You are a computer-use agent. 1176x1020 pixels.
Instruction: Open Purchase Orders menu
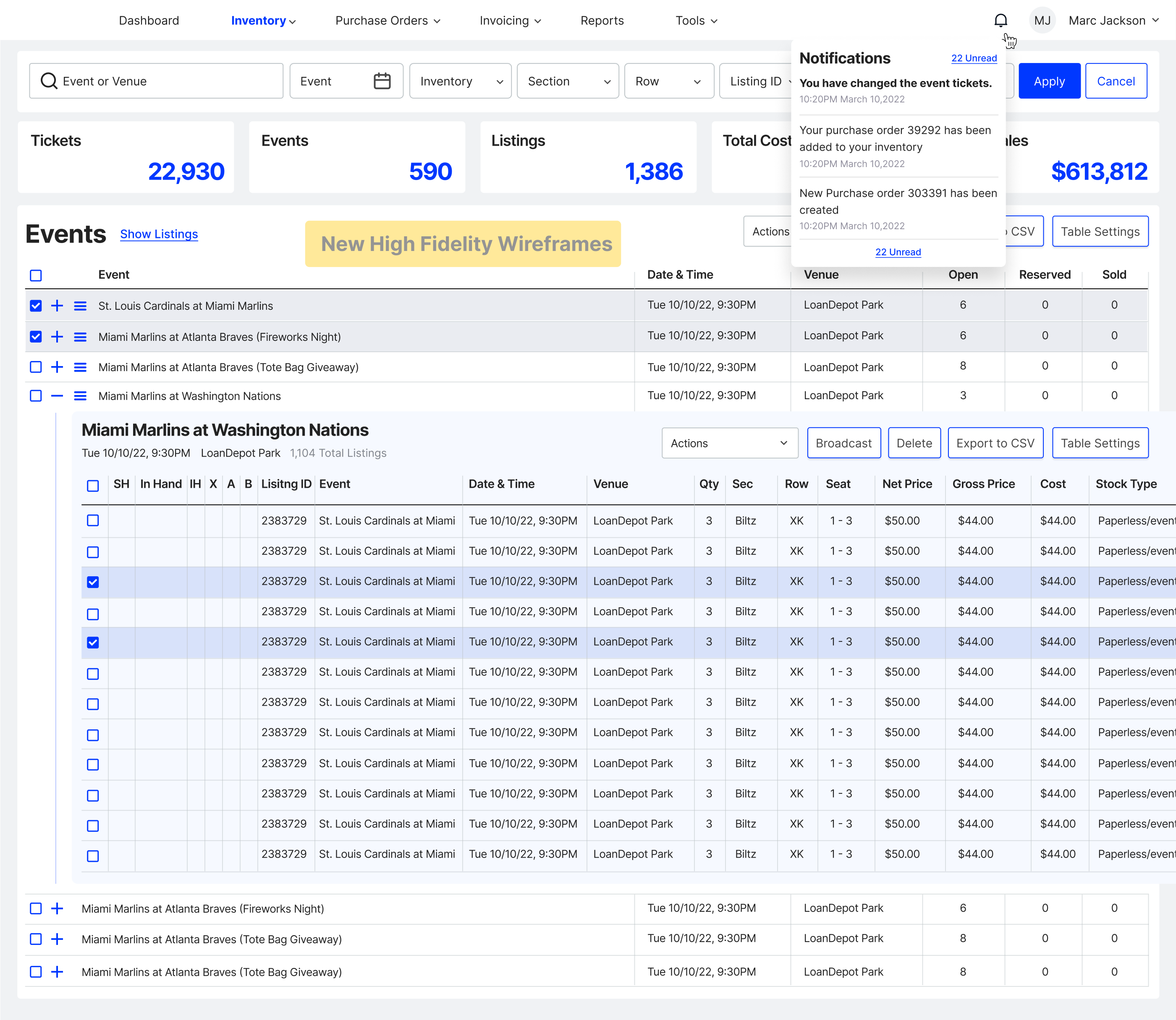pyautogui.click(x=388, y=21)
